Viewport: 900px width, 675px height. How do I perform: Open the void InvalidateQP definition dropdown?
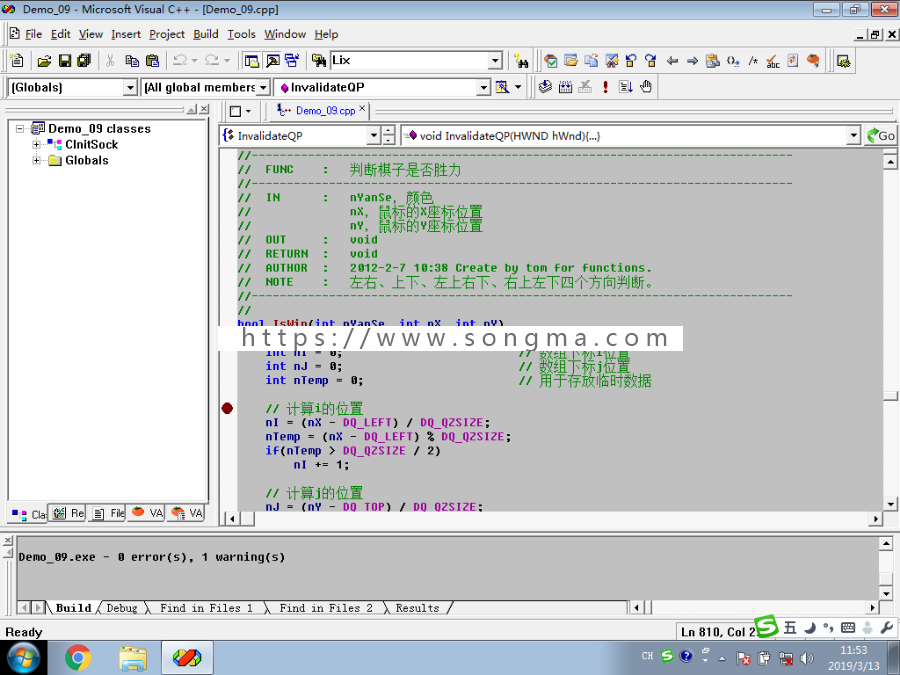pos(854,135)
